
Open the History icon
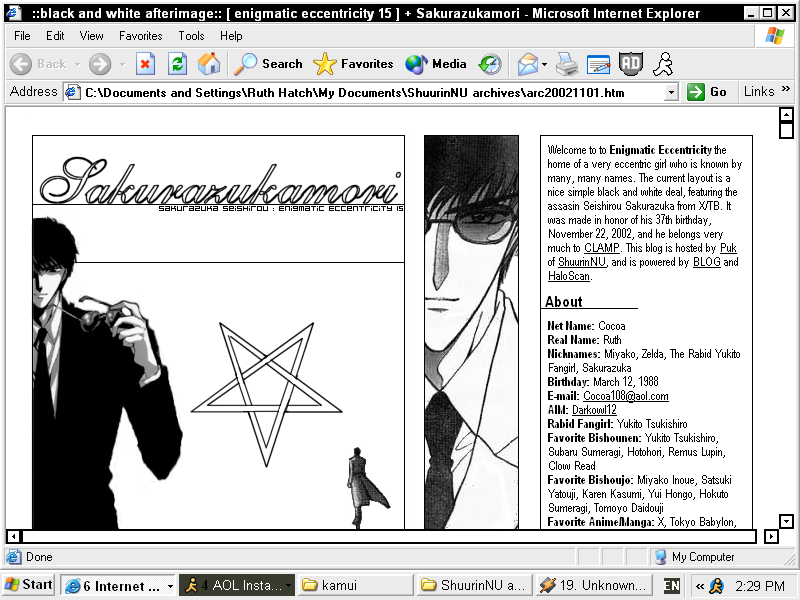[490, 64]
